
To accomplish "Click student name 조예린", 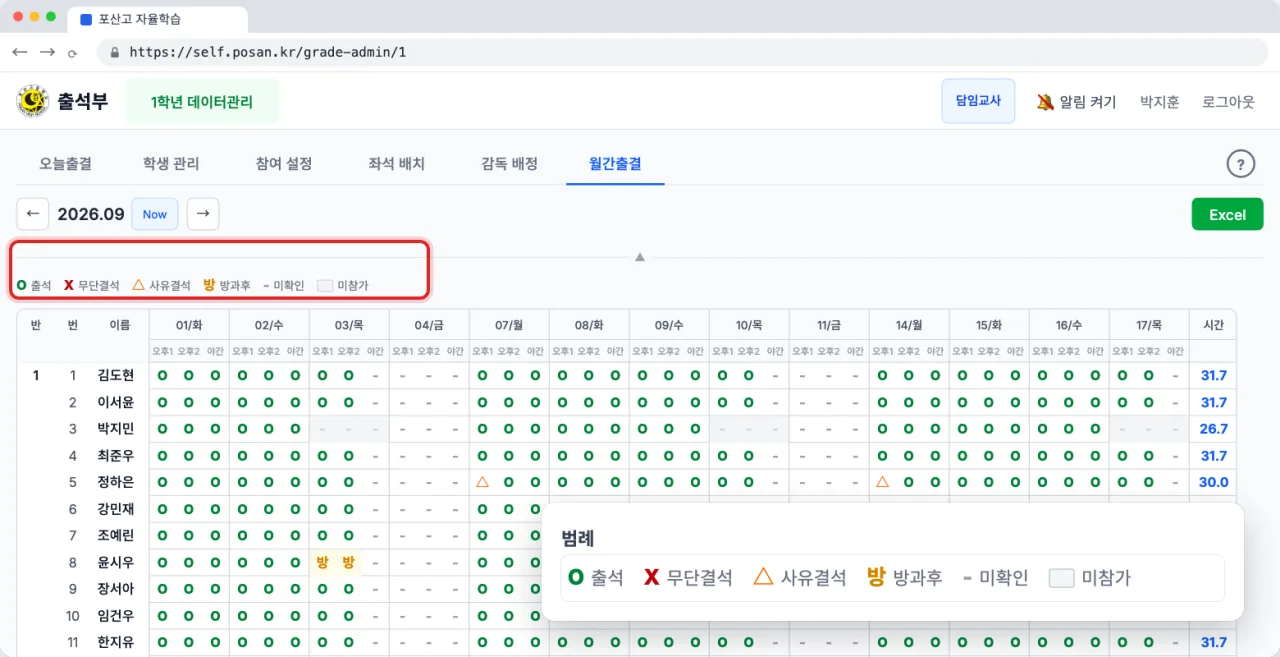I will click(116, 536).
